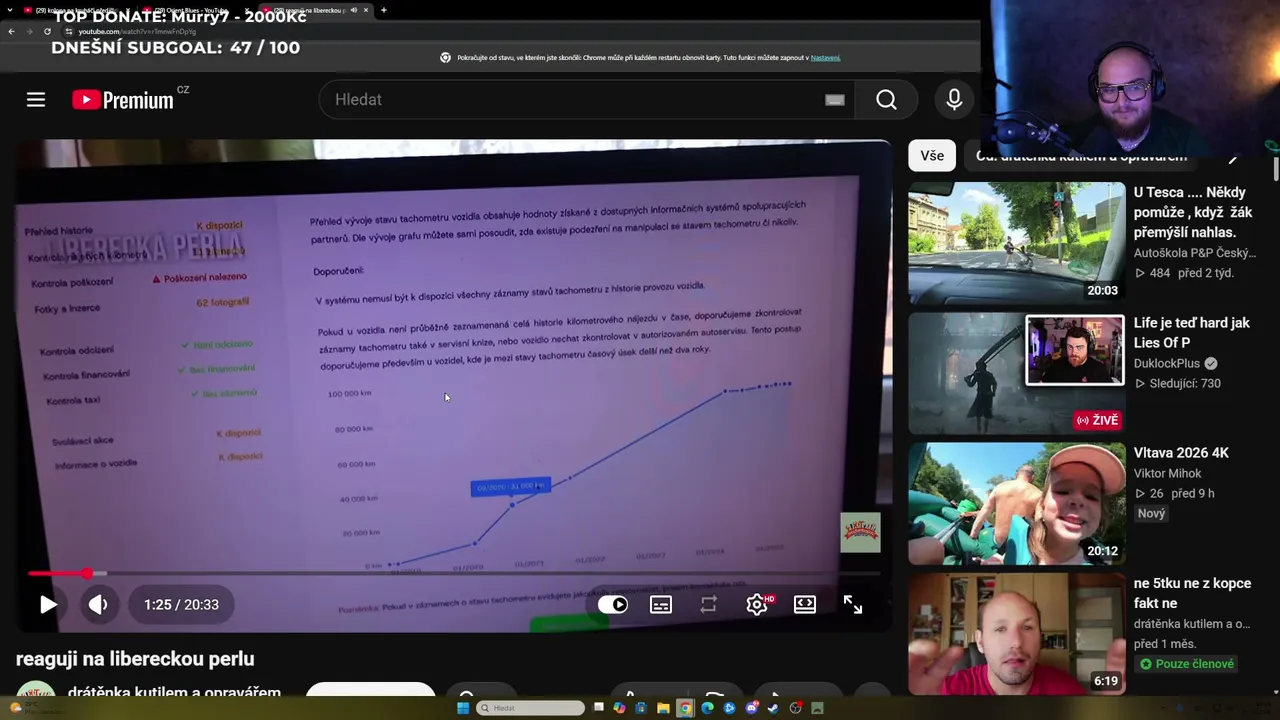The height and width of the screenshot is (720, 1280).
Task: Go back with browser back arrow
Action: (x=11, y=31)
